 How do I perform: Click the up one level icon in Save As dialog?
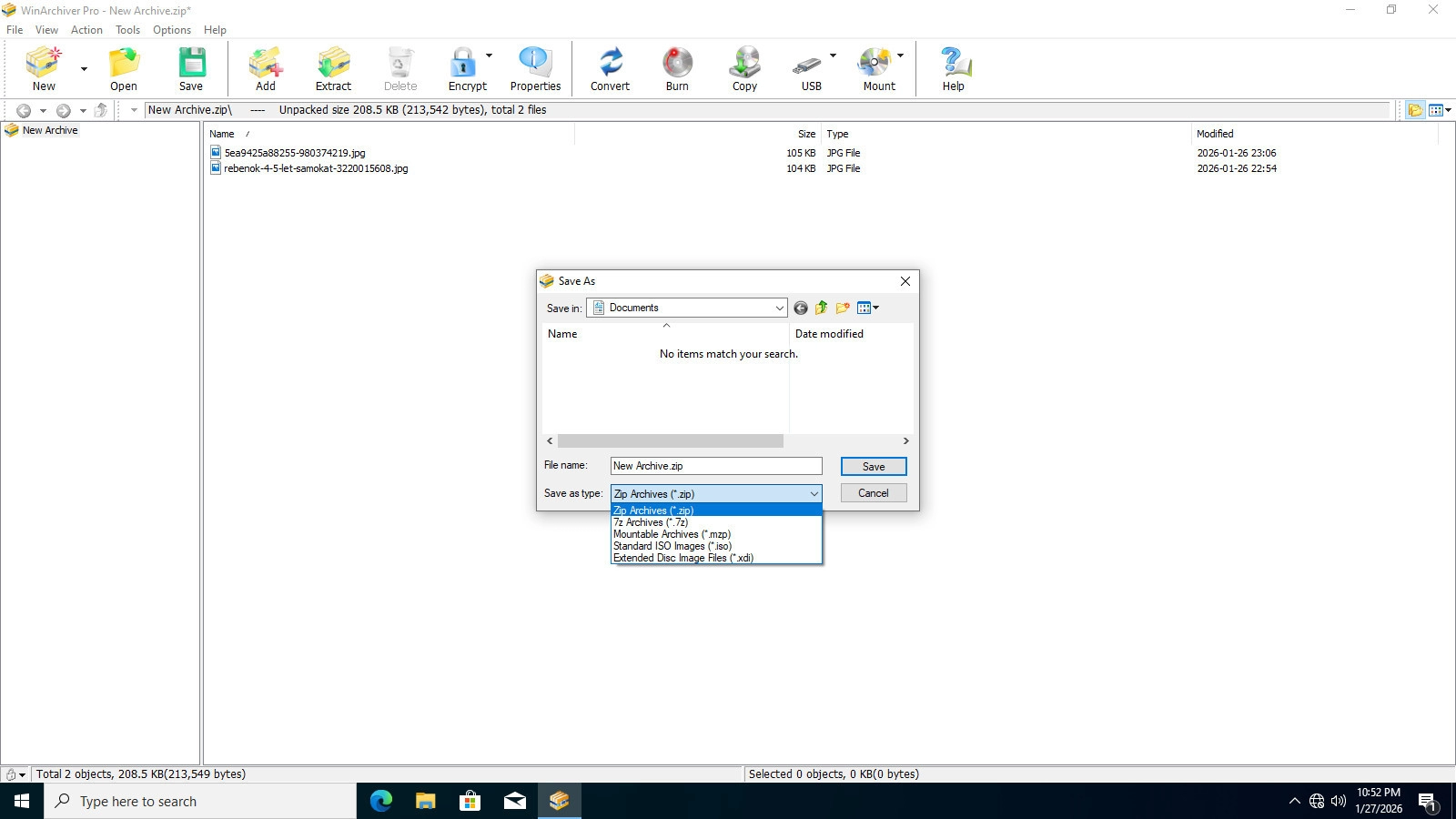tap(822, 308)
